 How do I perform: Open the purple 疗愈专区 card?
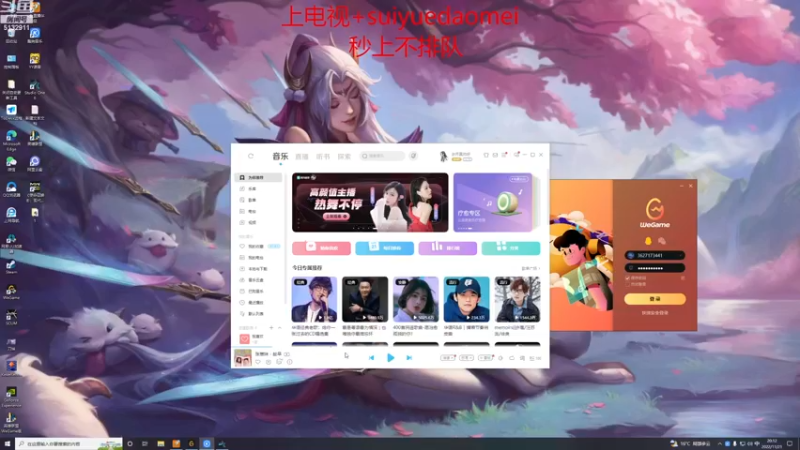point(493,202)
